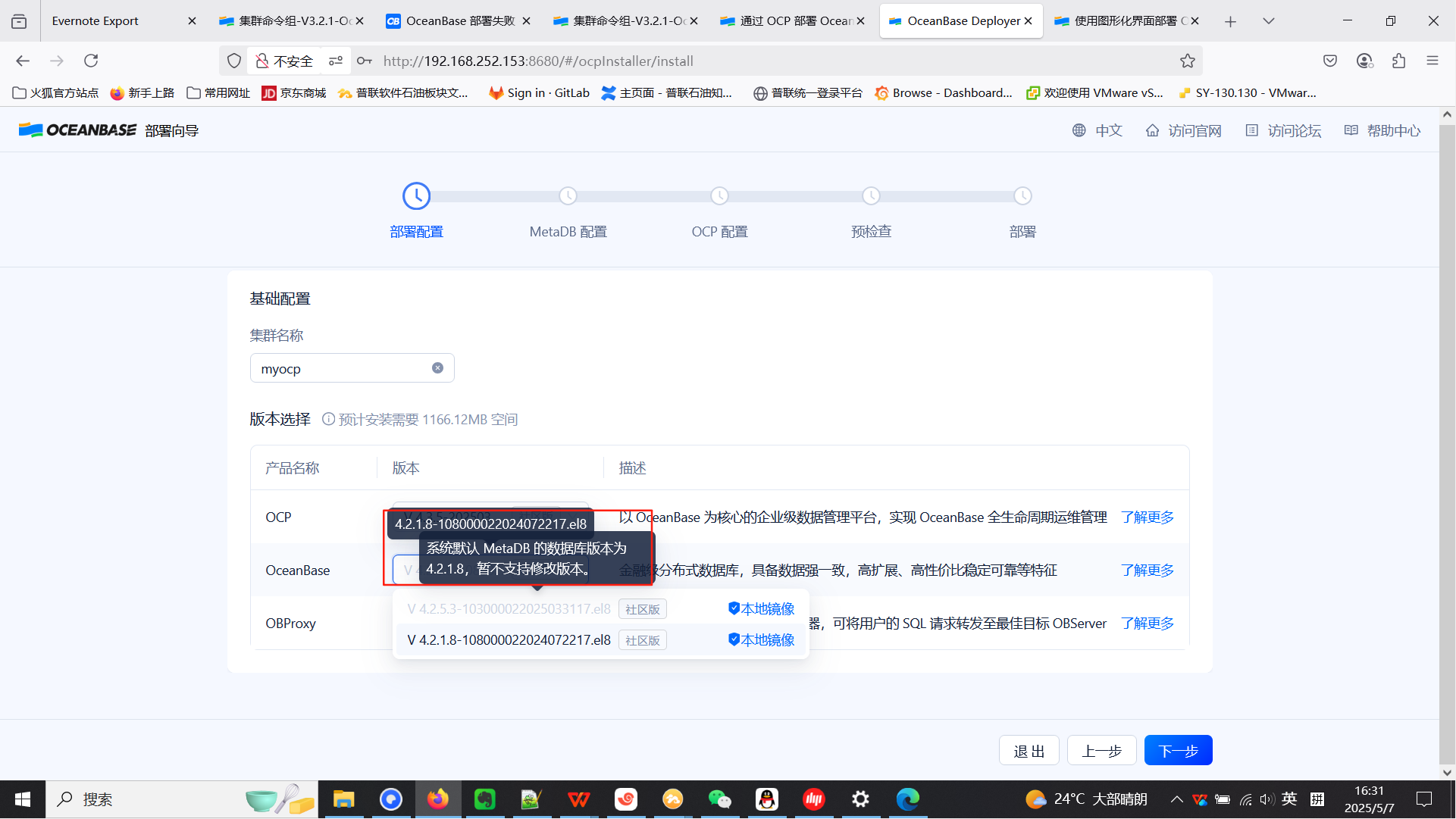This screenshot has height=819, width=1456.
Task: Reload the page with refresh icon
Action: (x=91, y=61)
